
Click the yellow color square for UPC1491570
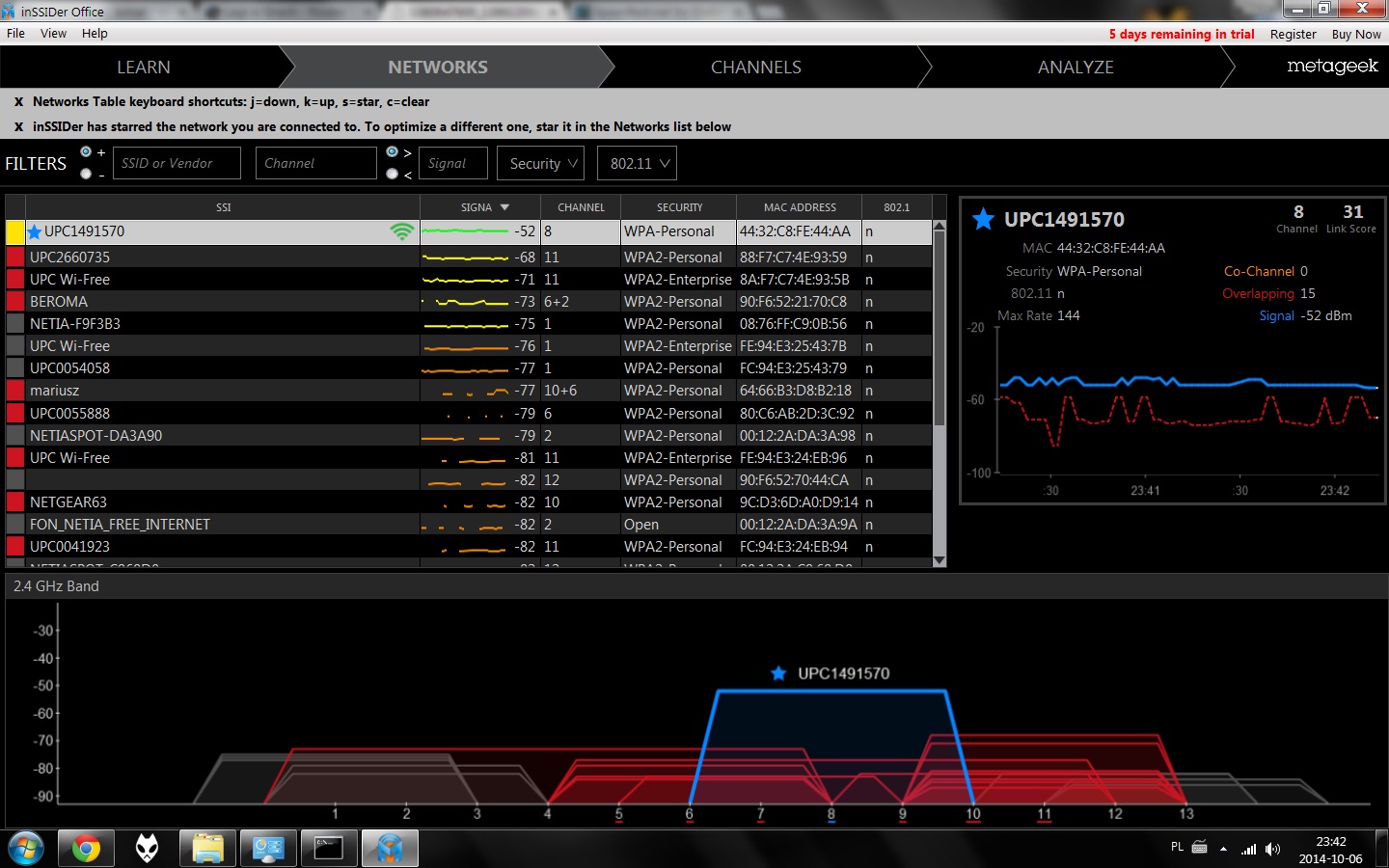click(x=15, y=231)
